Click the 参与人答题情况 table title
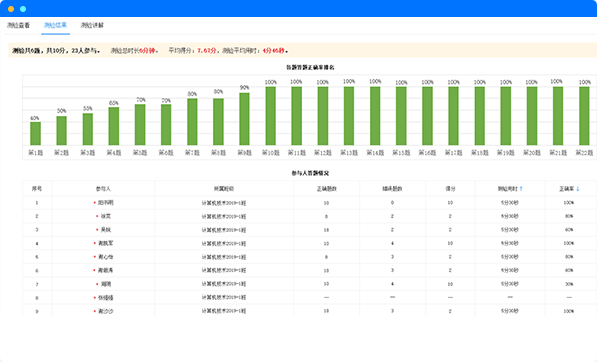The image size is (597, 362). click(310, 173)
